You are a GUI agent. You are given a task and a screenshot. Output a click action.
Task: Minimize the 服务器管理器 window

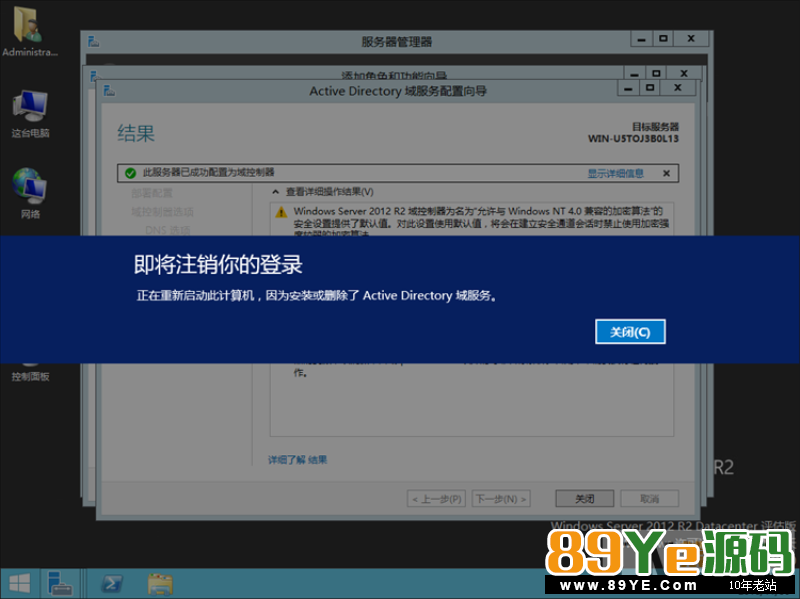(641, 39)
